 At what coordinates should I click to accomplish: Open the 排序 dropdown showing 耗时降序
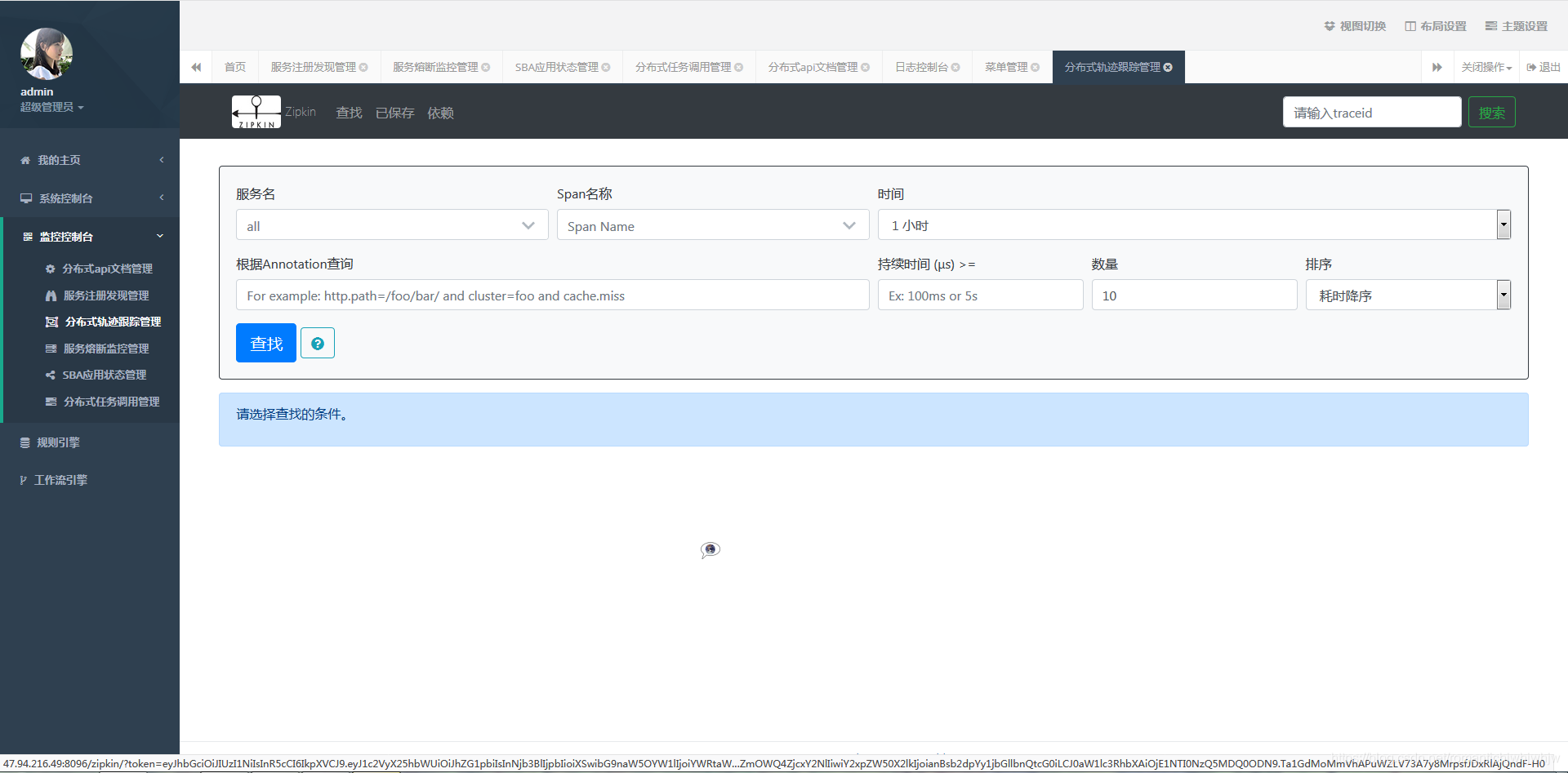pyautogui.click(x=1408, y=295)
